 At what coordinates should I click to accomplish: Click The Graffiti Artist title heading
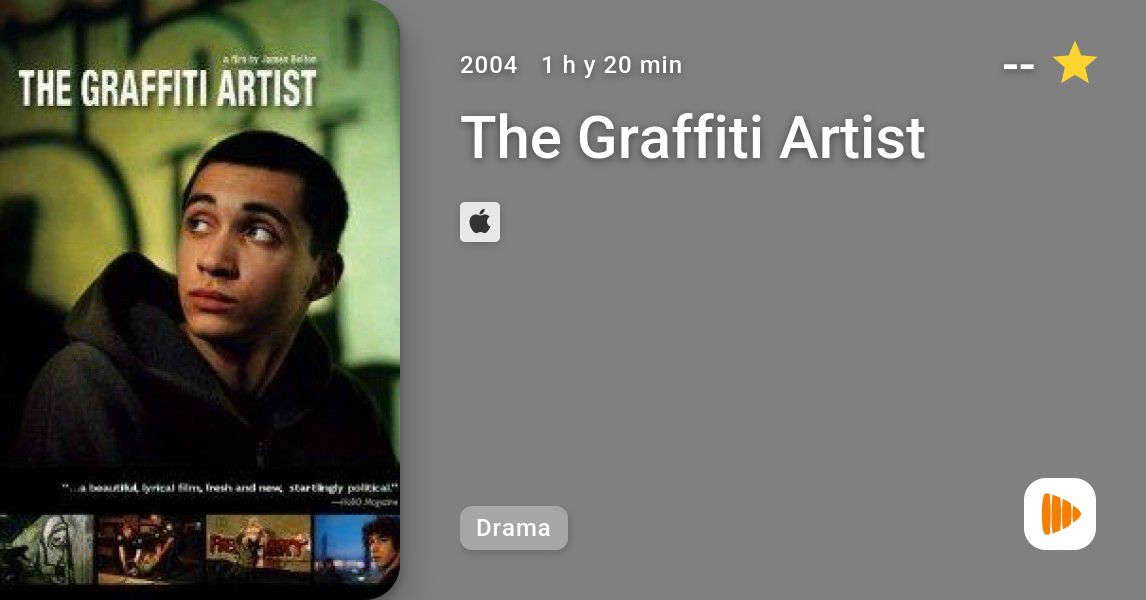coord(693,137)
